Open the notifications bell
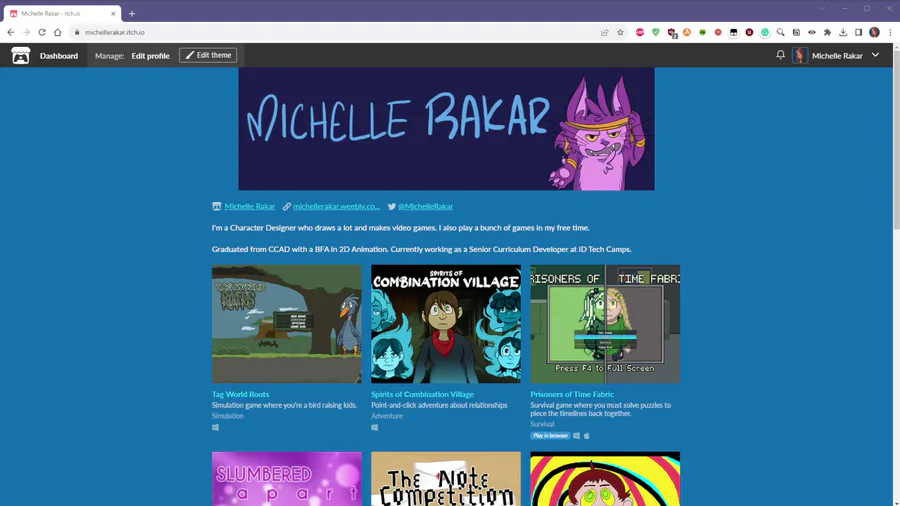 (x=781, y=55)
